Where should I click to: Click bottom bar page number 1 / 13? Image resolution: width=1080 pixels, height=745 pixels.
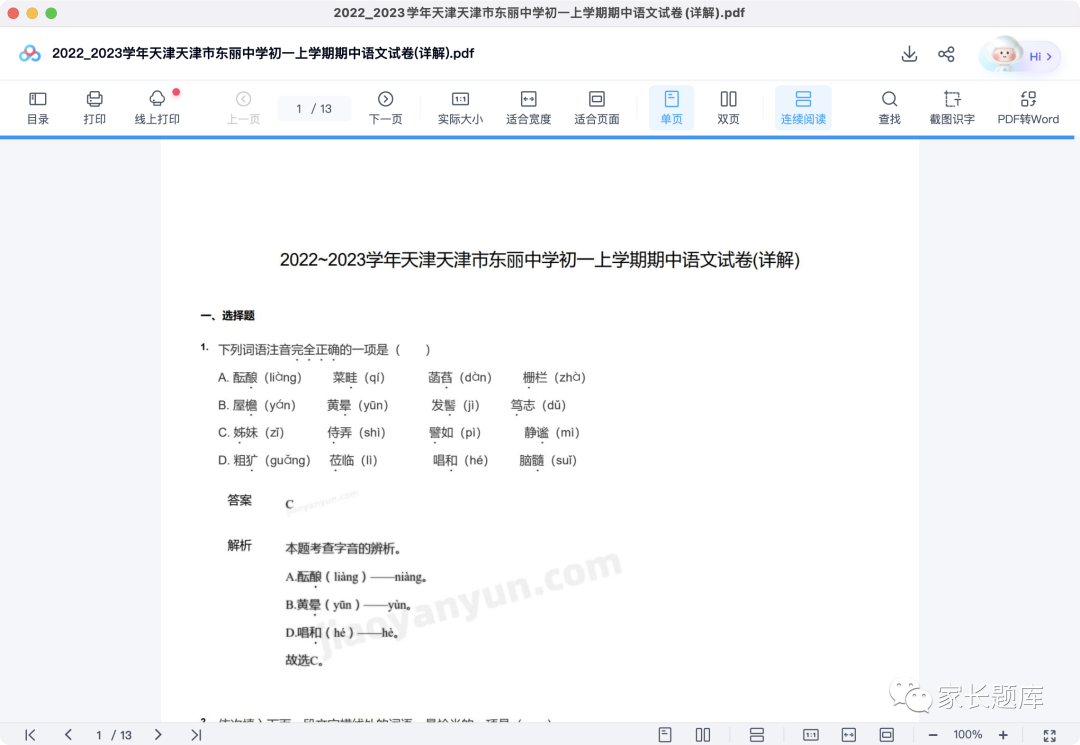(x=114, y=735)
